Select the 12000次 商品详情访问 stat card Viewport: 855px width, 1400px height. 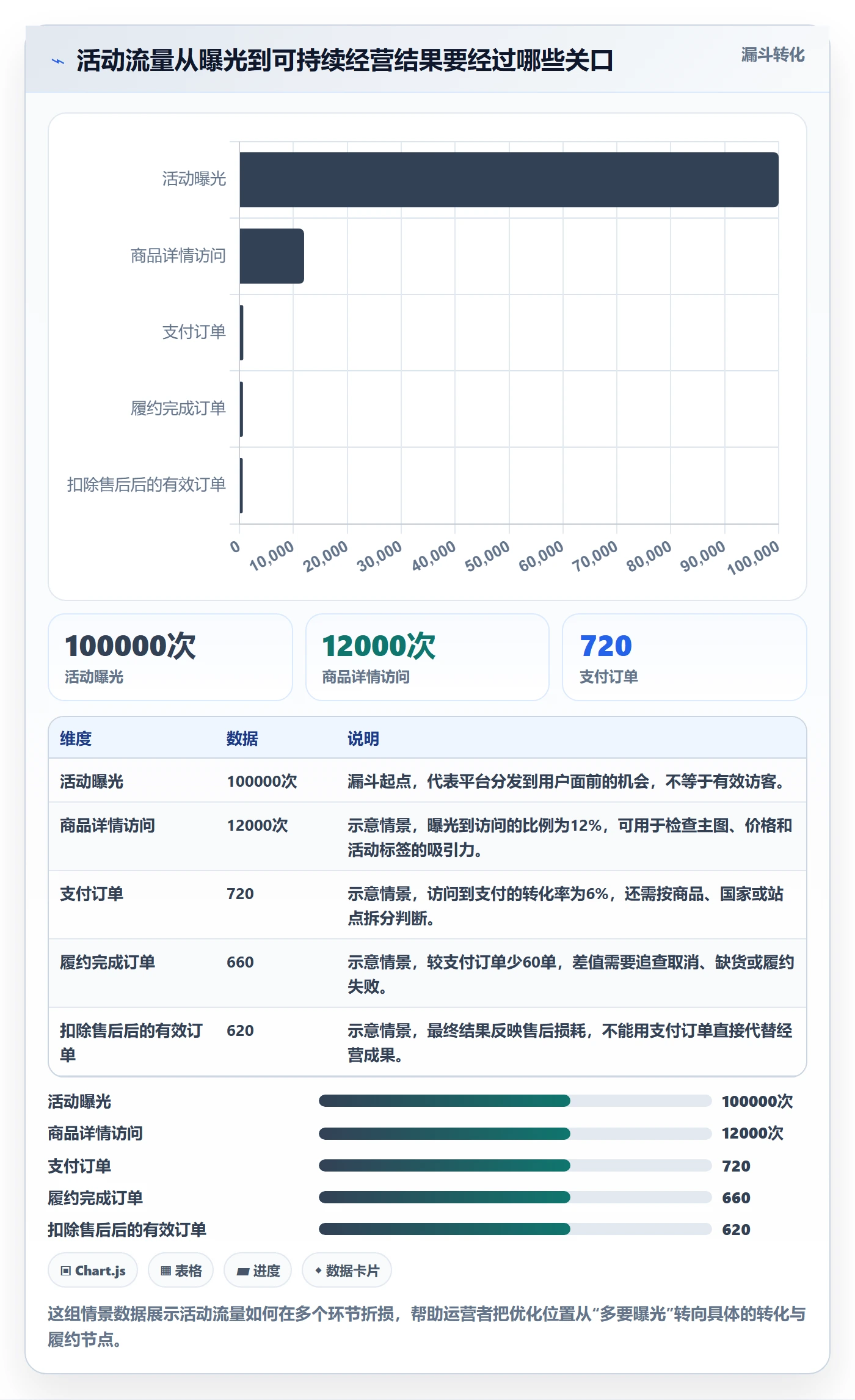[x=428, y=657]
